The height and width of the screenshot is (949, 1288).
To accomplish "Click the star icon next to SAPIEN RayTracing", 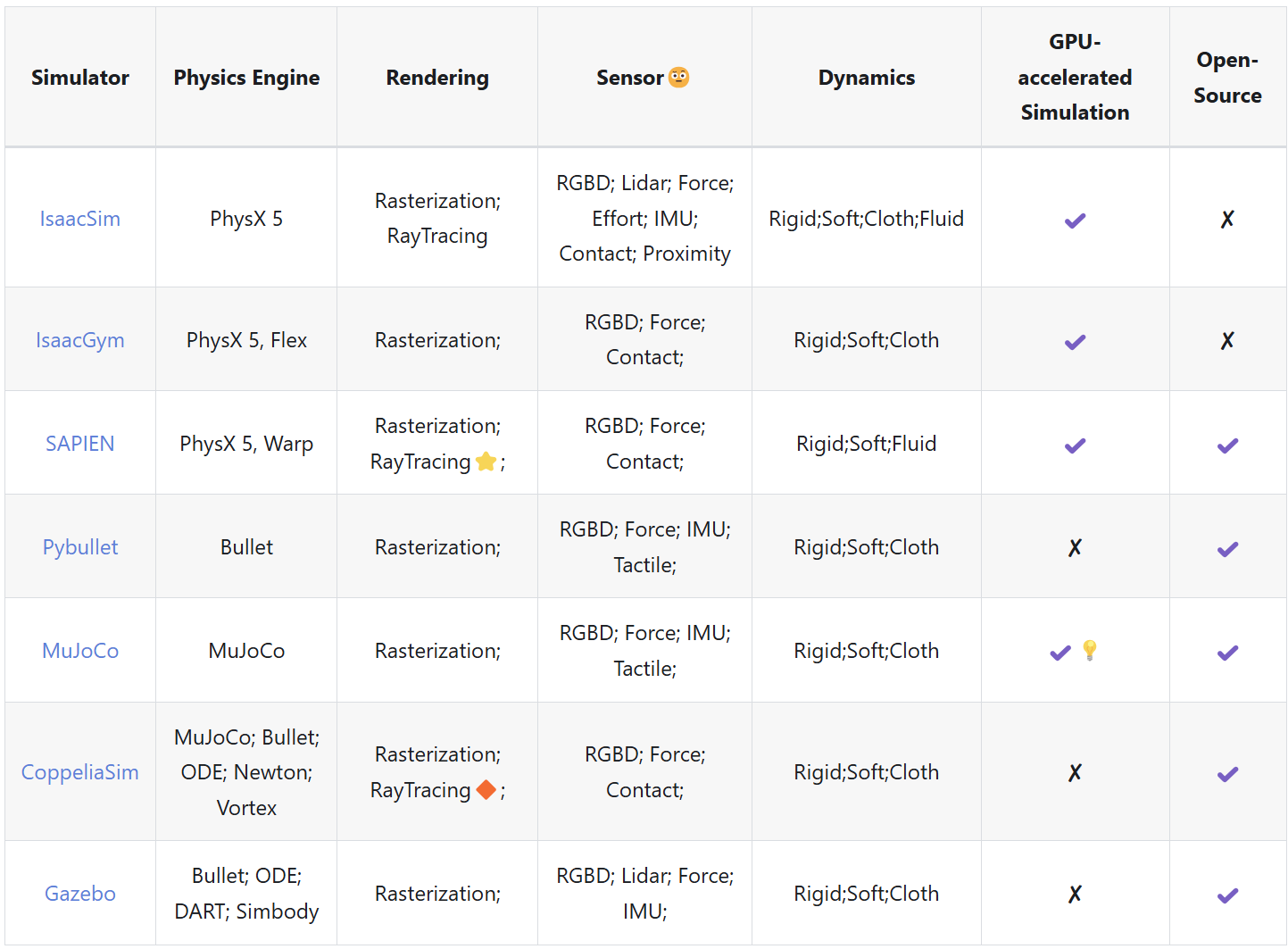I will point(486,462).
